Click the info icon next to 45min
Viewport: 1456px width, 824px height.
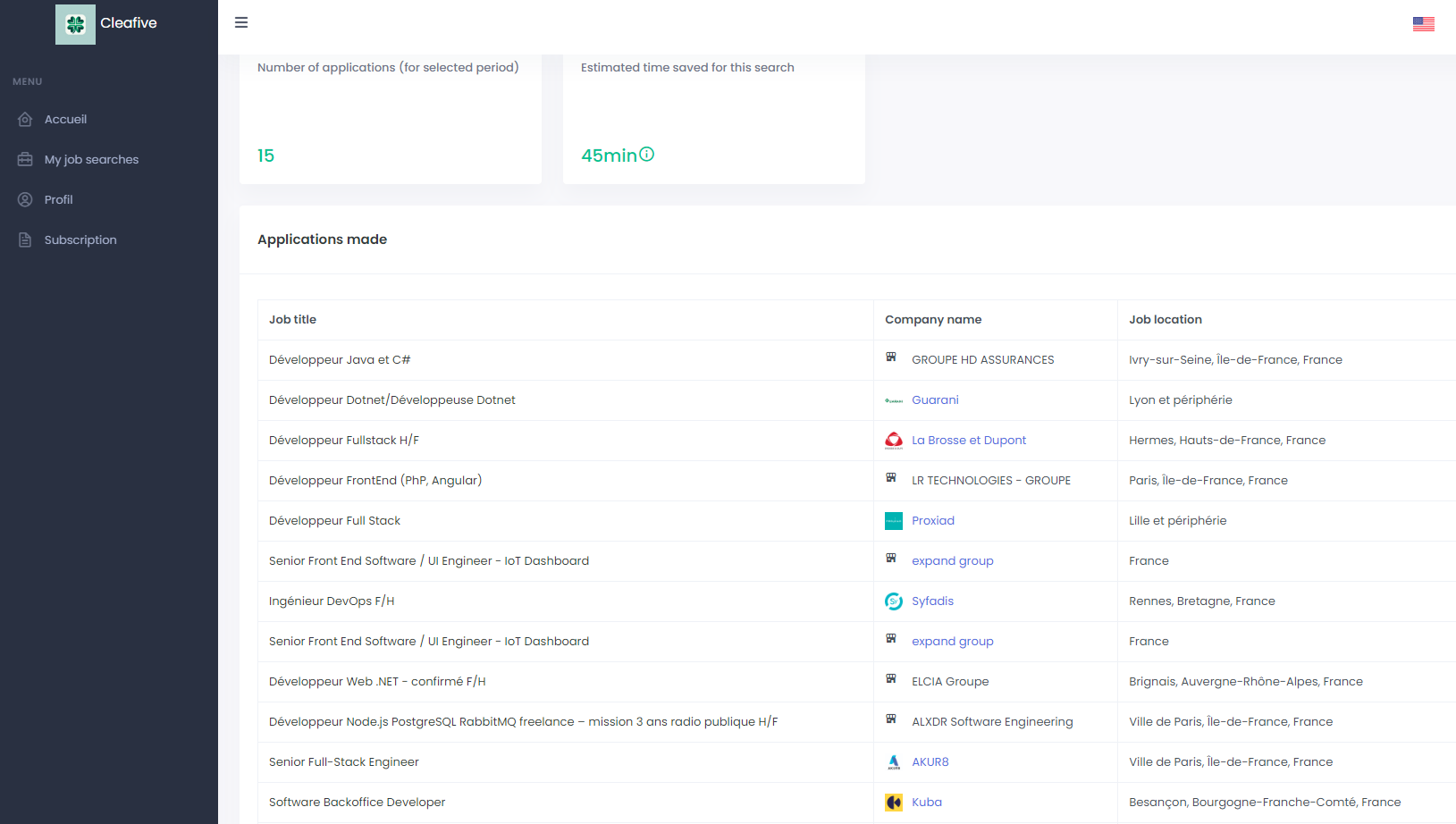[x=647, y=154]
